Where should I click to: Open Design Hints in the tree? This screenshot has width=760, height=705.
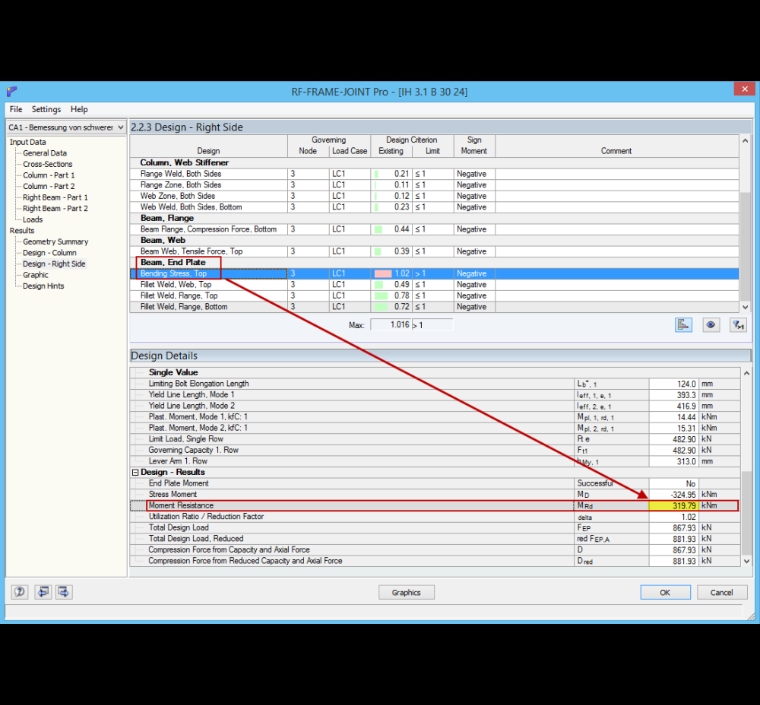tap(43, 286)
